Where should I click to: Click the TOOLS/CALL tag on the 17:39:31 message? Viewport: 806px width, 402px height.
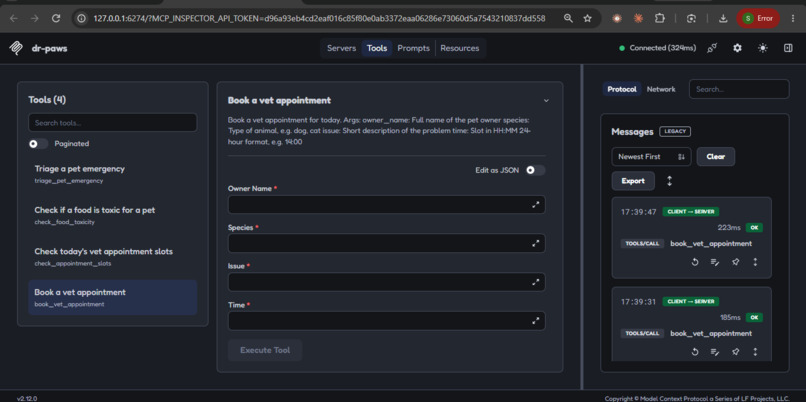coord(643,334)
